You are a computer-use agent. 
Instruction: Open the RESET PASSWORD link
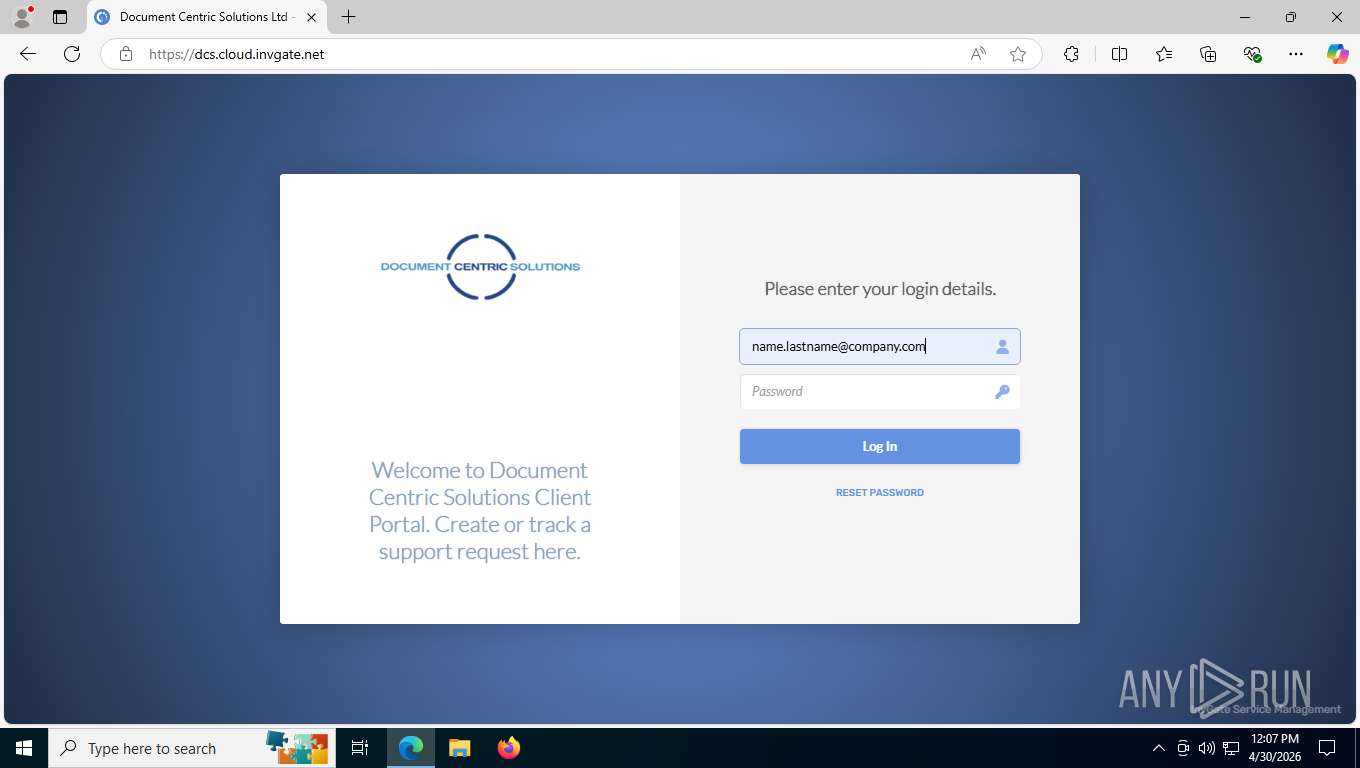pos(880,493)
